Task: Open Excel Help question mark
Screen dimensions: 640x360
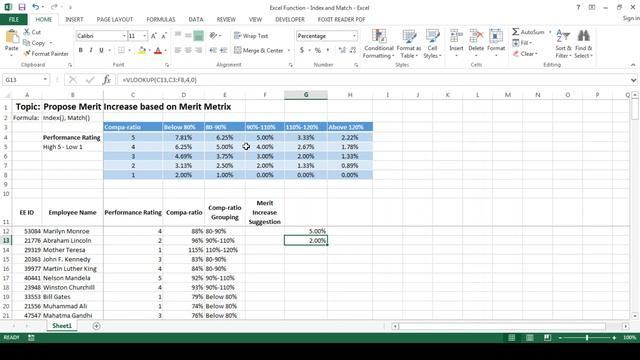Action: point(578,7)
